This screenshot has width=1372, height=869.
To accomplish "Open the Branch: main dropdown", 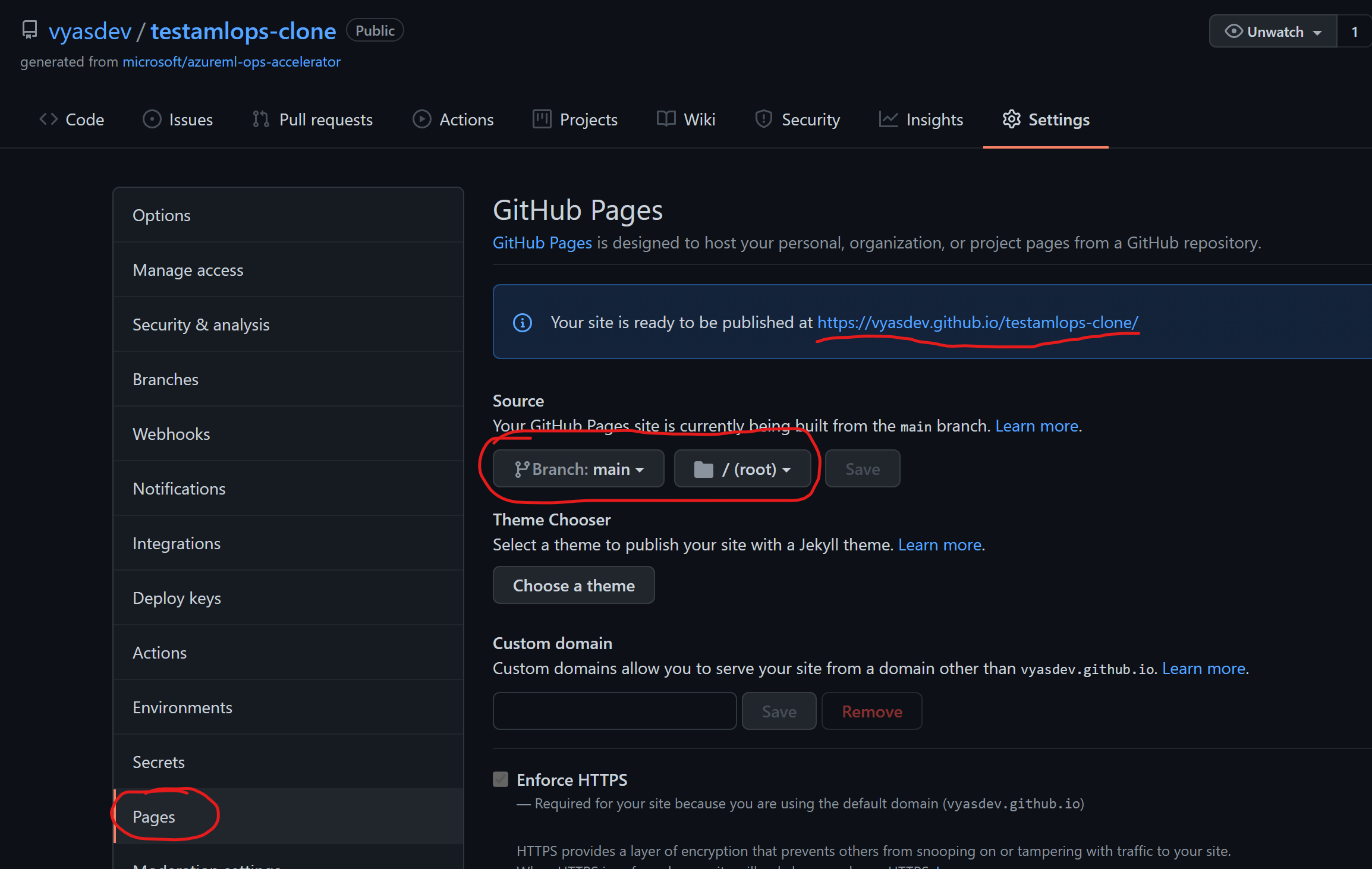I will [x=578, y=469].
